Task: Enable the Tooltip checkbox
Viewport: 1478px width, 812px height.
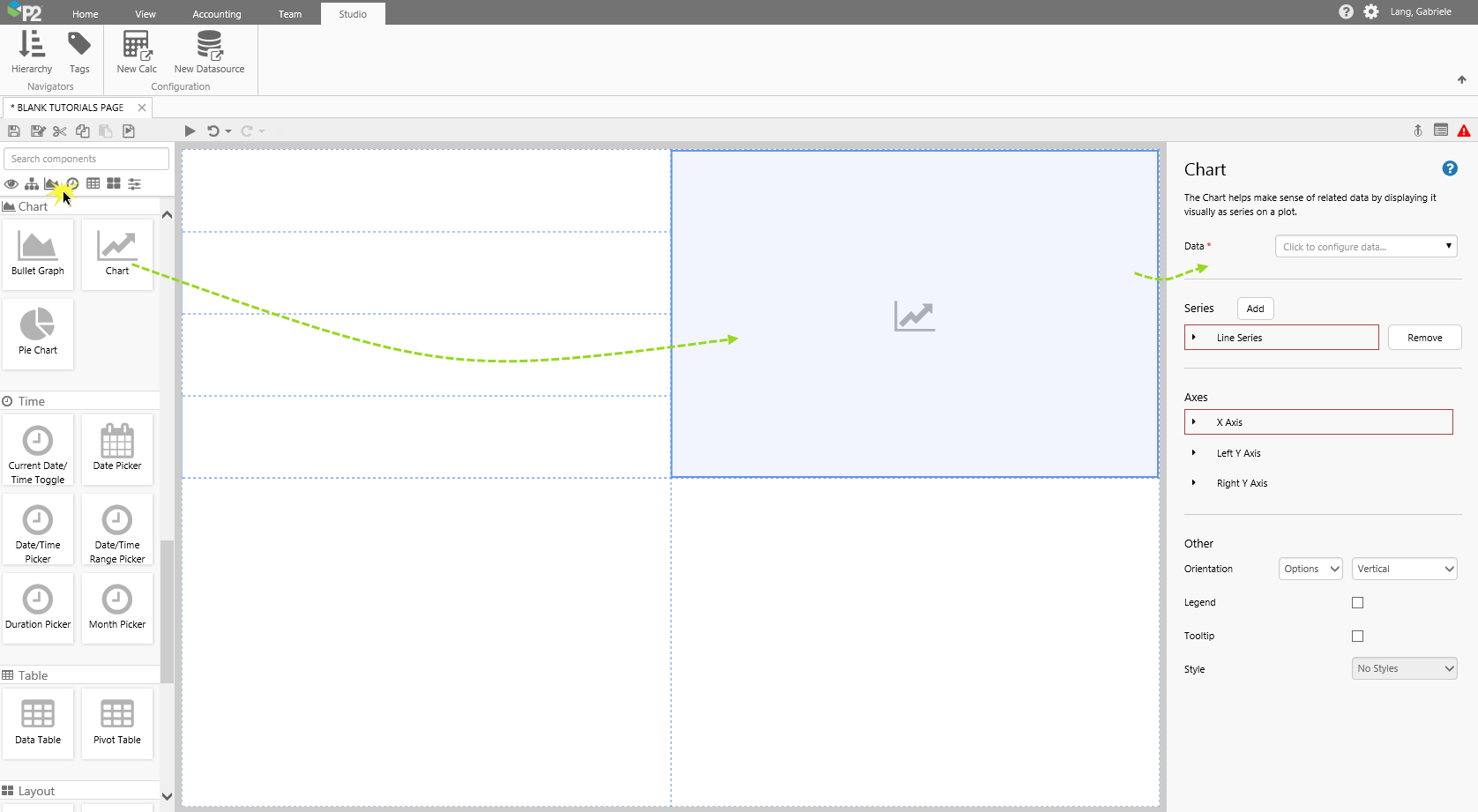Action: tap(1358, 637)
